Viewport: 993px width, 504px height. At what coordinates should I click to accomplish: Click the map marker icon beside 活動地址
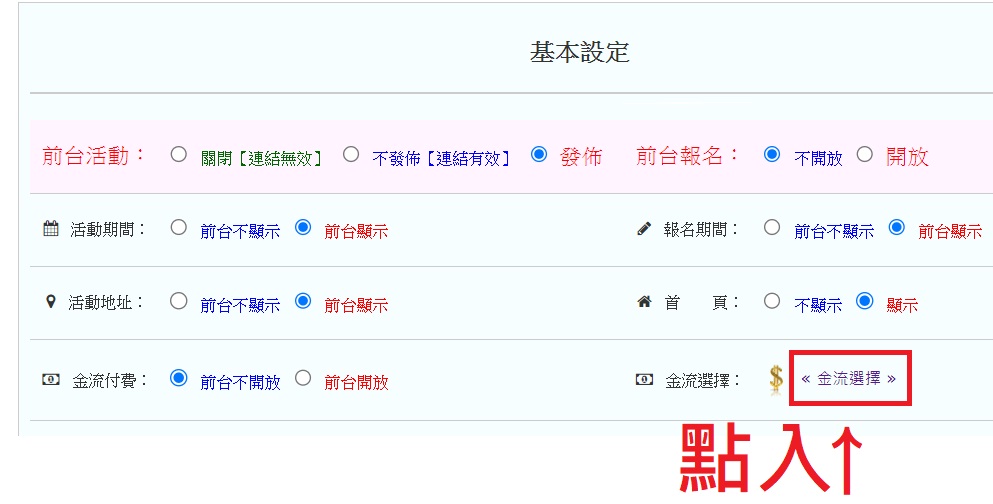click(51, 302)
